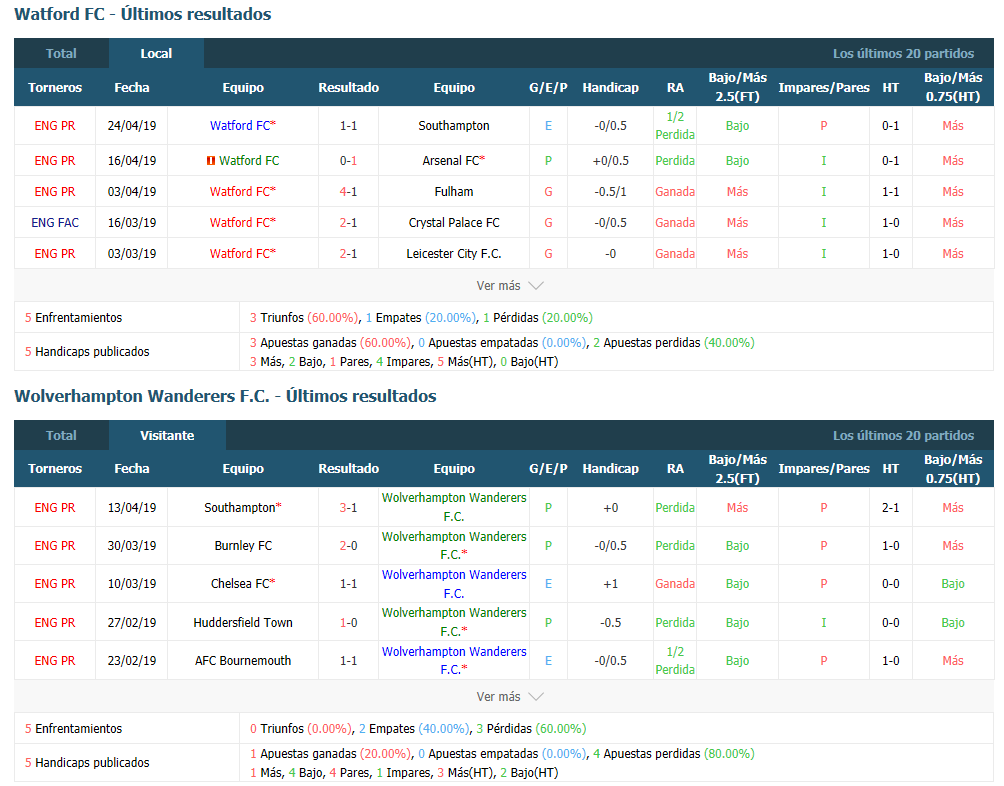Open the 2-0 result in the Burnley row
The height and width of the screenshot is (786, 1004).
coord(348,545)
